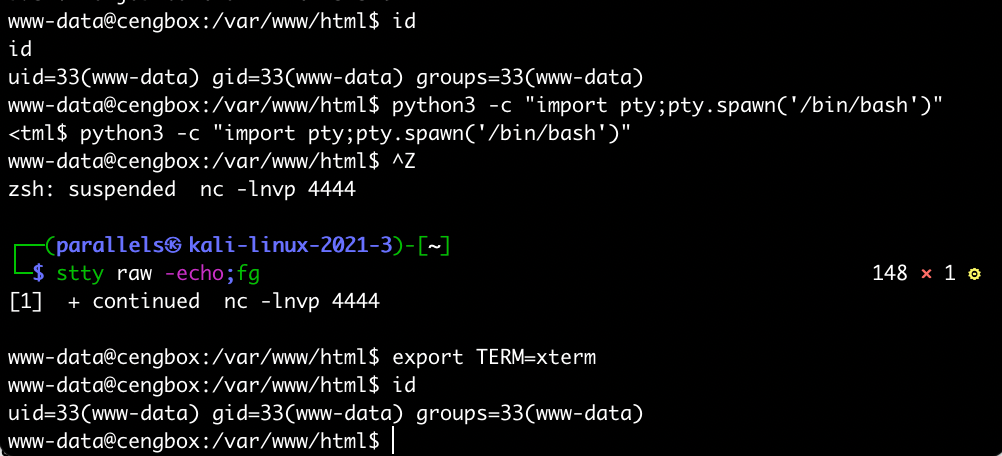
Task: Click the exit code 148 indicator
Action: coord(889,273)
